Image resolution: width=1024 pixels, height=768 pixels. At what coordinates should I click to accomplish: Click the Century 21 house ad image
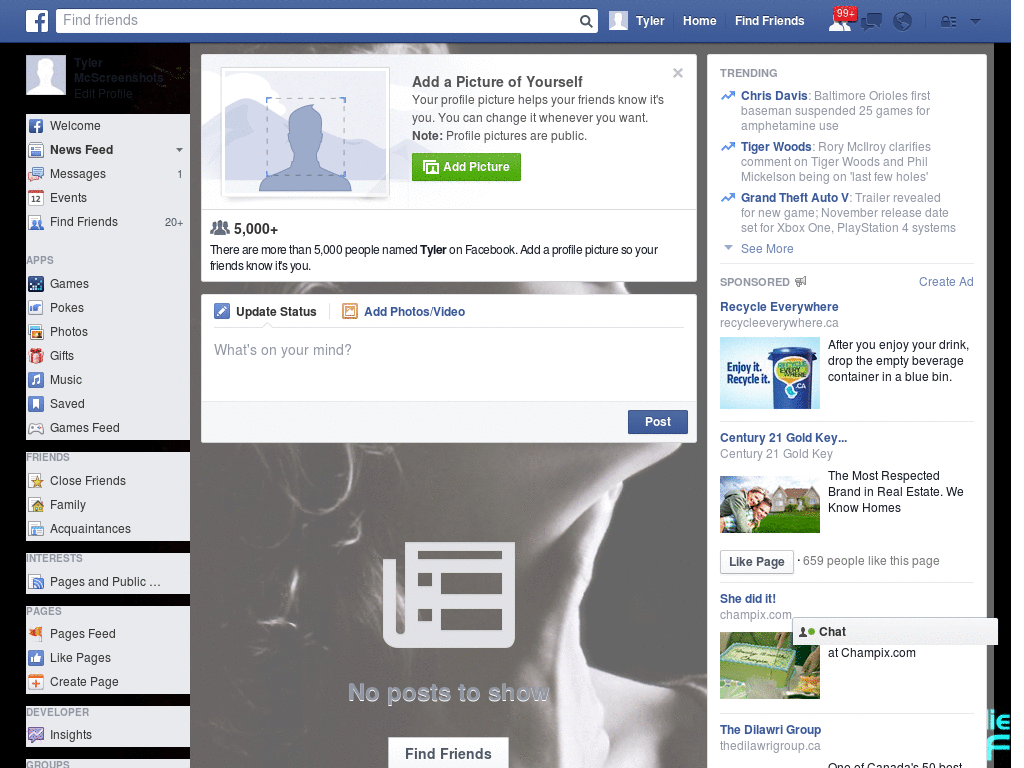pyautogui.click(x=769, y=504)
